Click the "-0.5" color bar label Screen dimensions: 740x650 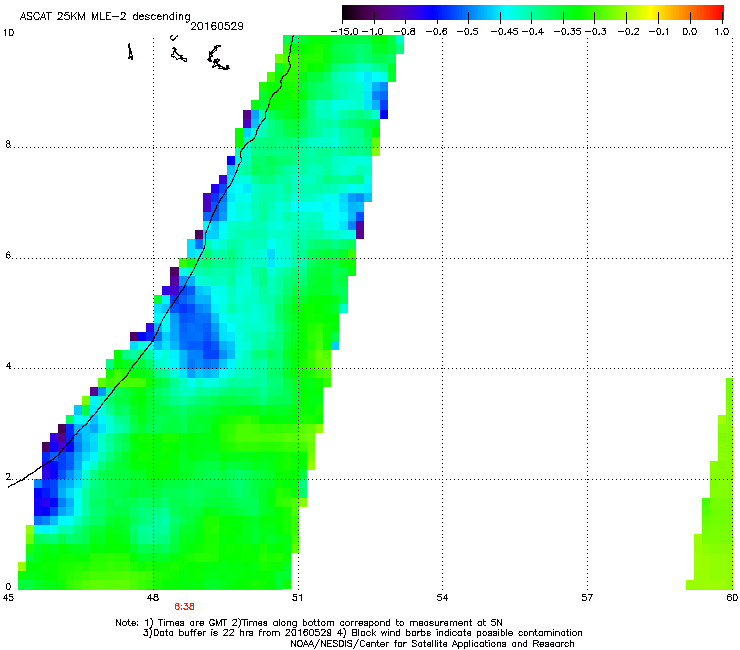[467, 32]
